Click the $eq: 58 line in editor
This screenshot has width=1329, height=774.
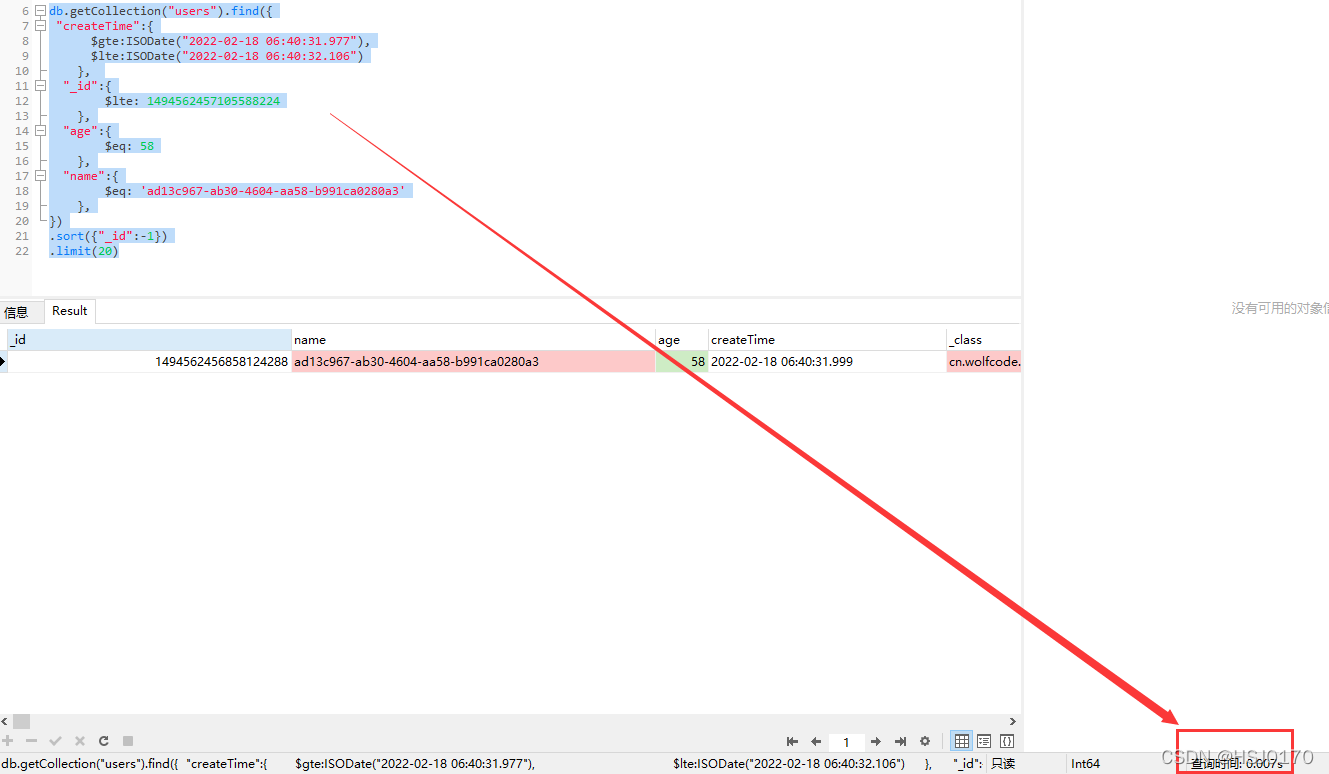point(129,146)
